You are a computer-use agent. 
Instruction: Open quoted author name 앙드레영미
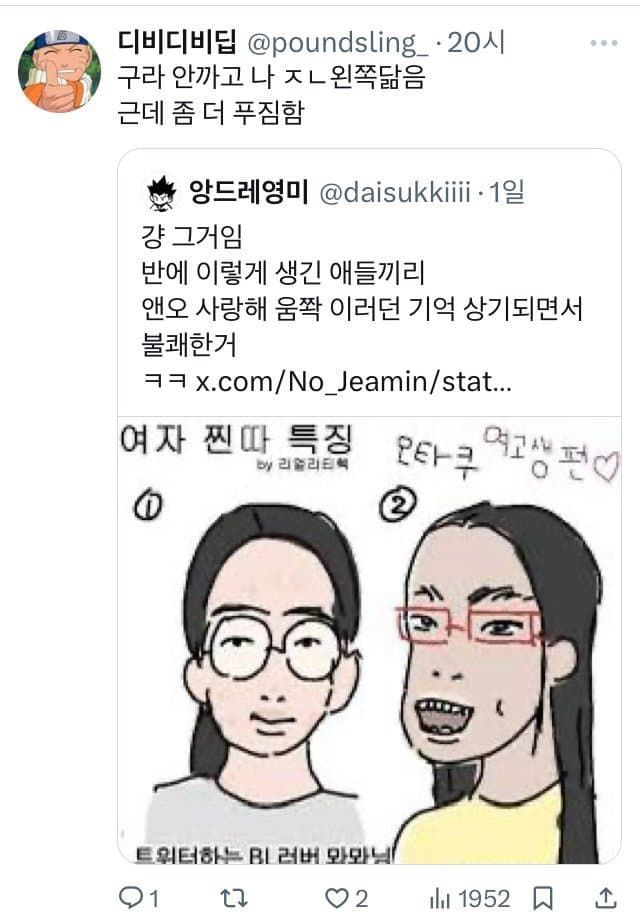pos(248,191)
